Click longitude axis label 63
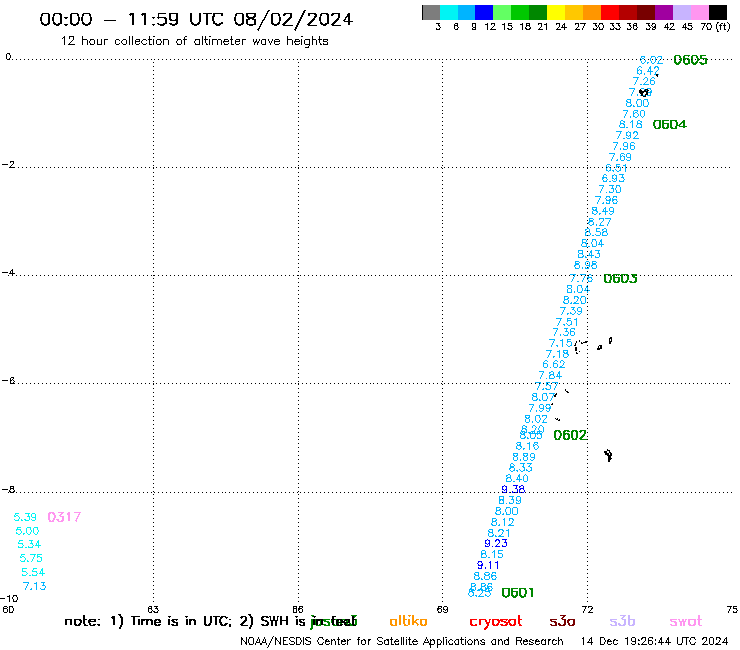Screen dimensions: 740x650 point(153,609)
